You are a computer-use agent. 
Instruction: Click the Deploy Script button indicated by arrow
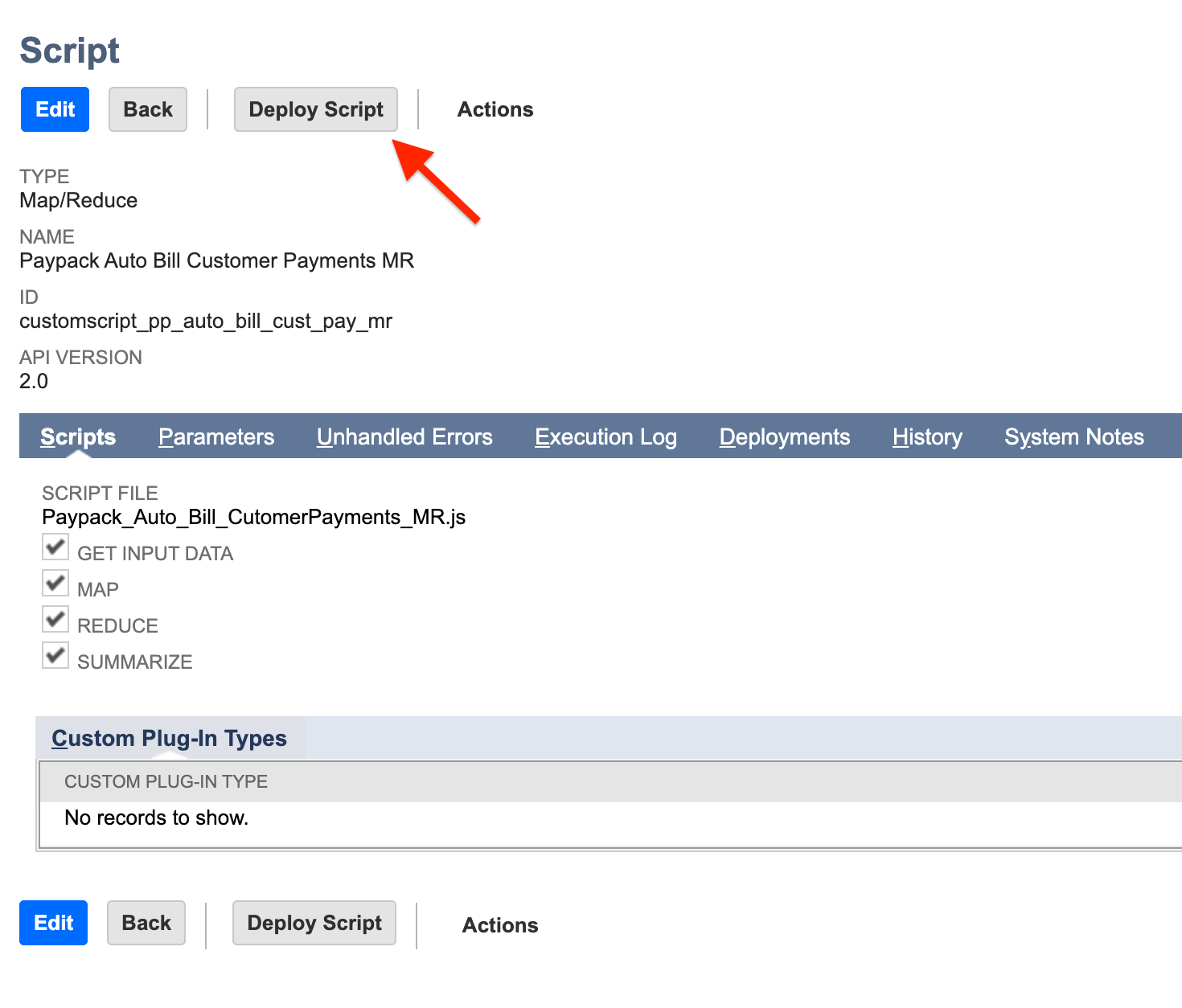click(x=315, y=109)
